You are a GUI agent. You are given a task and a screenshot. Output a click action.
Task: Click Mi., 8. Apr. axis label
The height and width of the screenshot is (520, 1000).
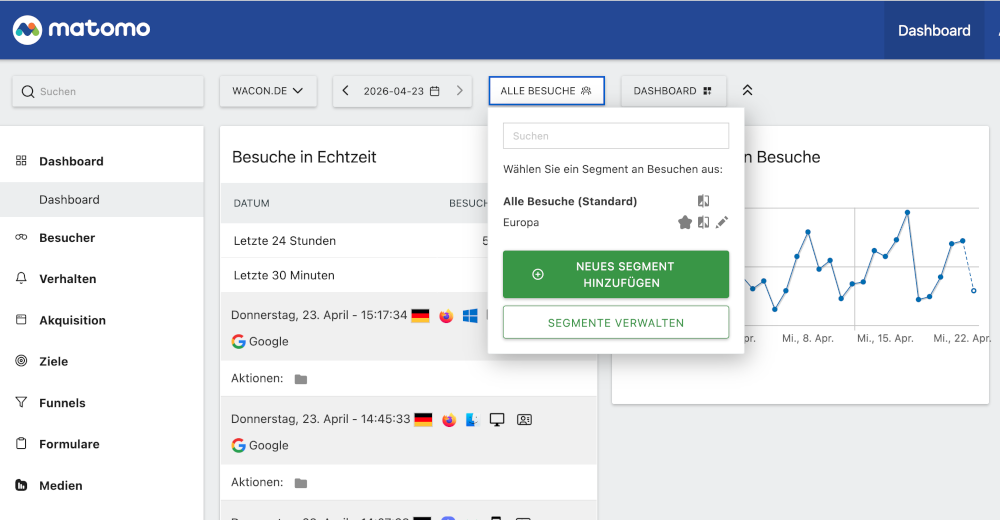(x=807, y=338)
